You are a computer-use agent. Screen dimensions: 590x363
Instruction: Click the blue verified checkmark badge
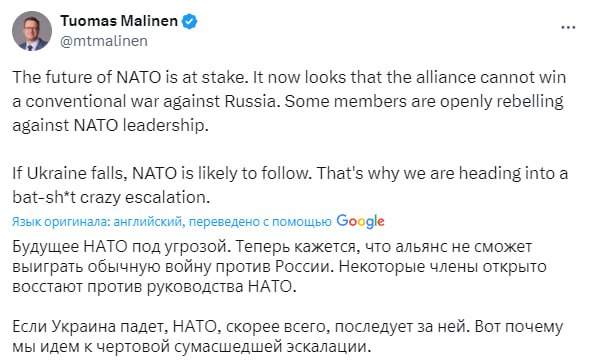pyautogui.click(x=190, y=21)
